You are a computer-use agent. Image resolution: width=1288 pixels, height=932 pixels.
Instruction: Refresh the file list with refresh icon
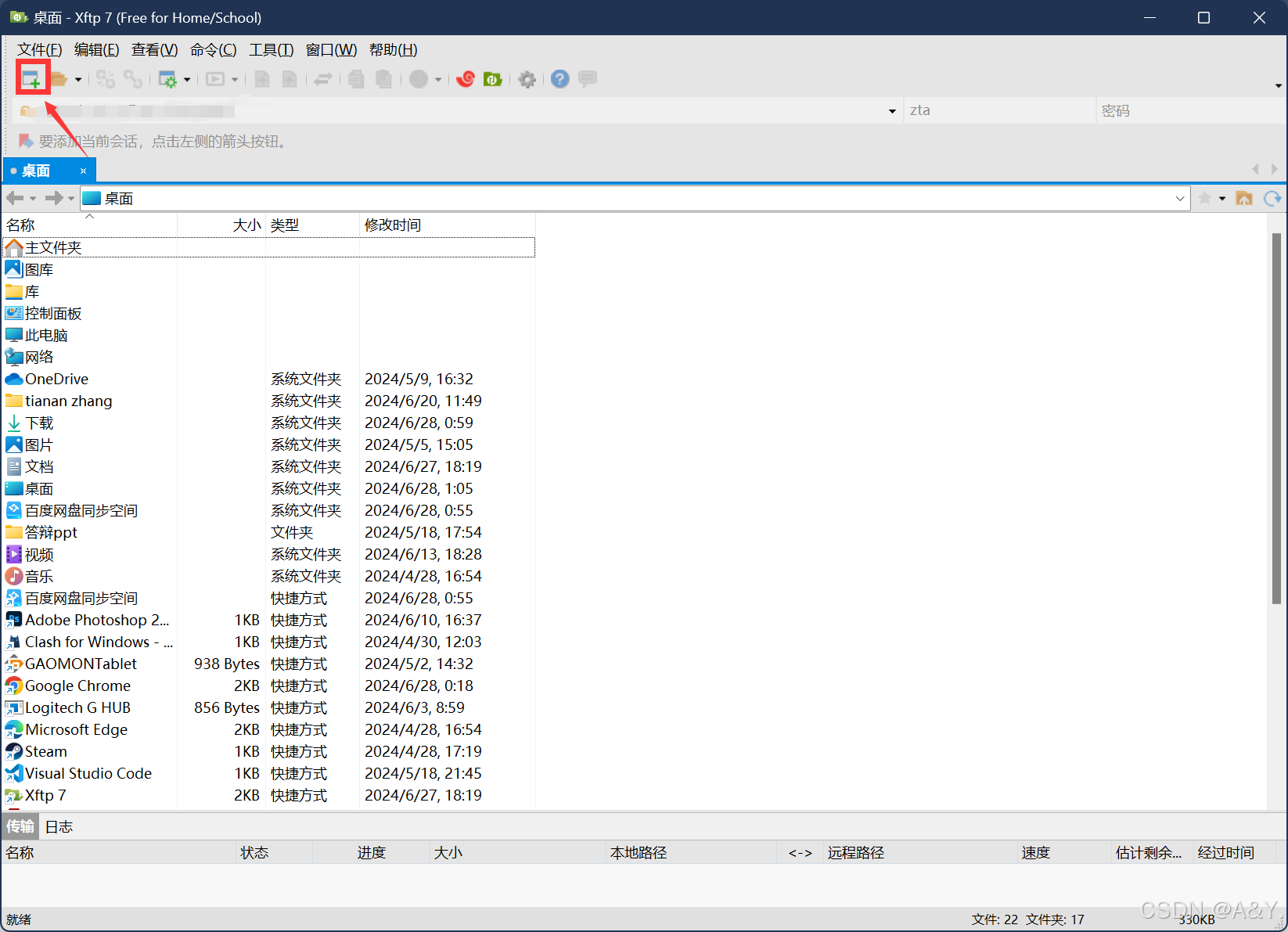[x=1273, y=198]
